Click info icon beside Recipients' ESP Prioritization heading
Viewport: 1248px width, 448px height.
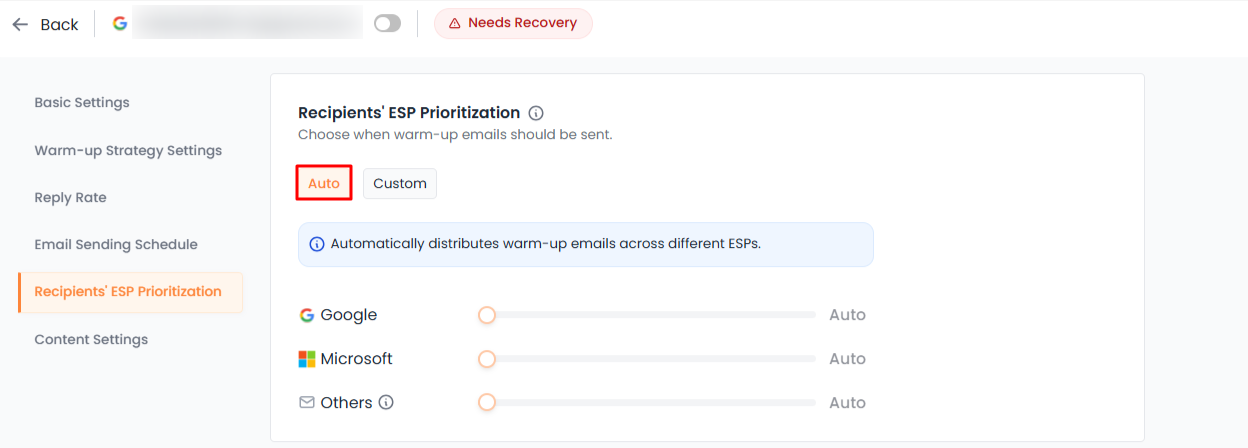pyautogui.click(x=536, y=113)
